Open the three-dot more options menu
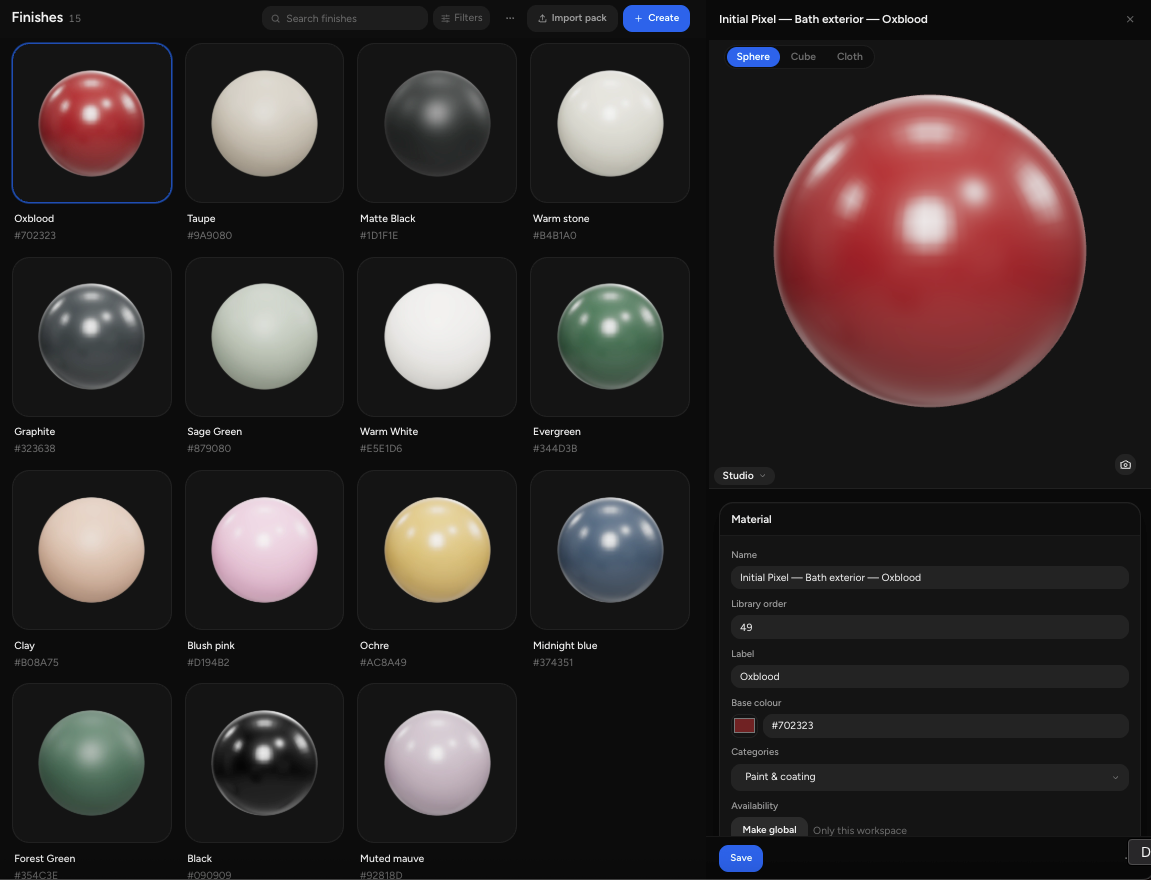Viewport: 1151px width, 880px height. 510,18
